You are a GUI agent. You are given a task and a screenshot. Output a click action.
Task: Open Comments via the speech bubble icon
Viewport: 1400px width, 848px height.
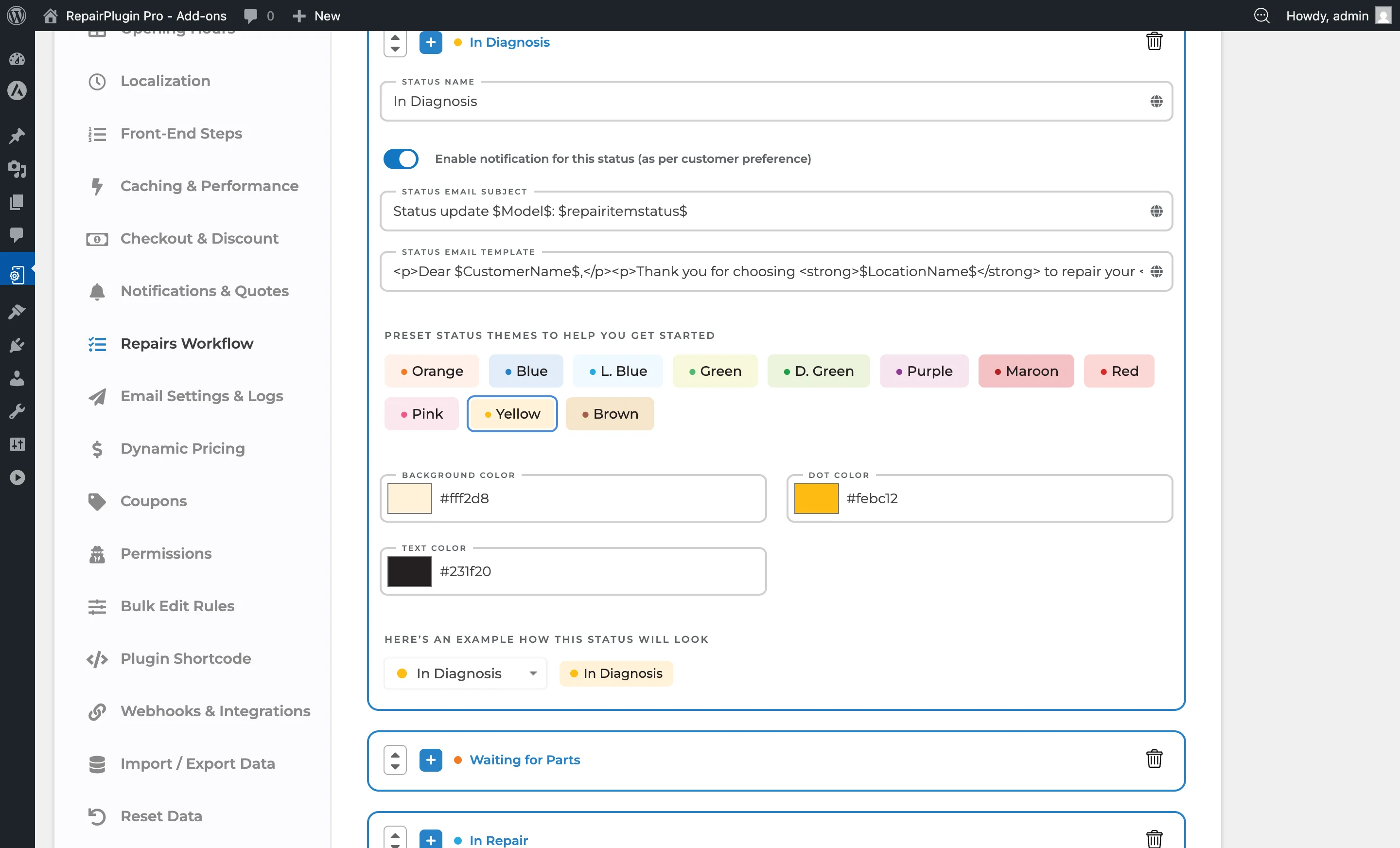17,235
